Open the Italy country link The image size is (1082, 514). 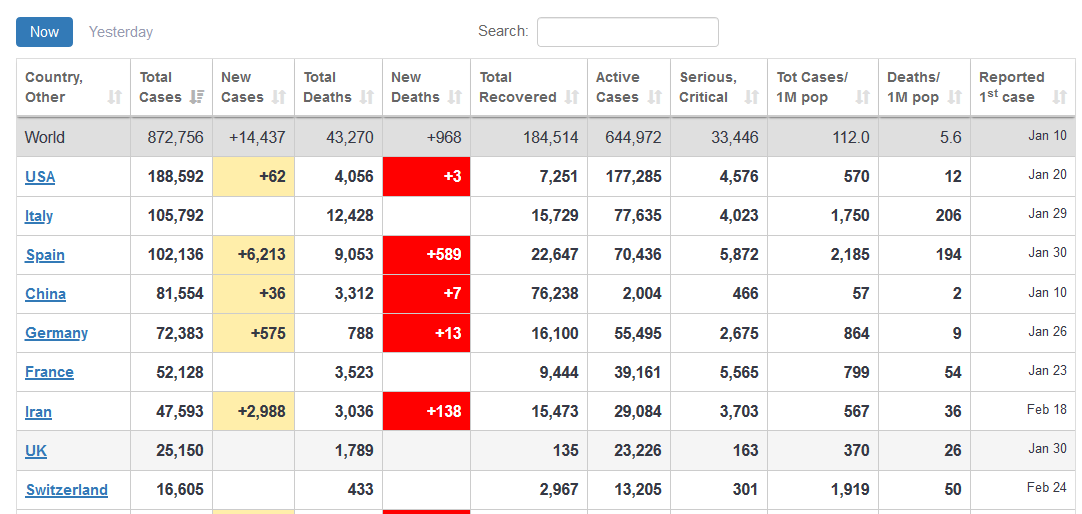[x=39, y=216]
